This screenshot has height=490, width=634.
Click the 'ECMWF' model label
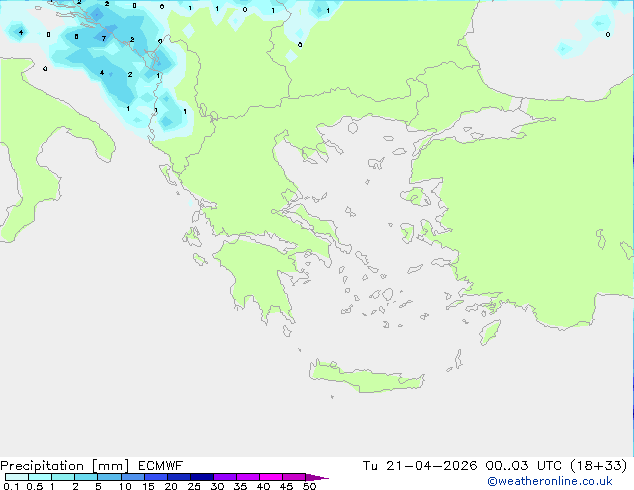pyautogui.click(x=161, y=466)
